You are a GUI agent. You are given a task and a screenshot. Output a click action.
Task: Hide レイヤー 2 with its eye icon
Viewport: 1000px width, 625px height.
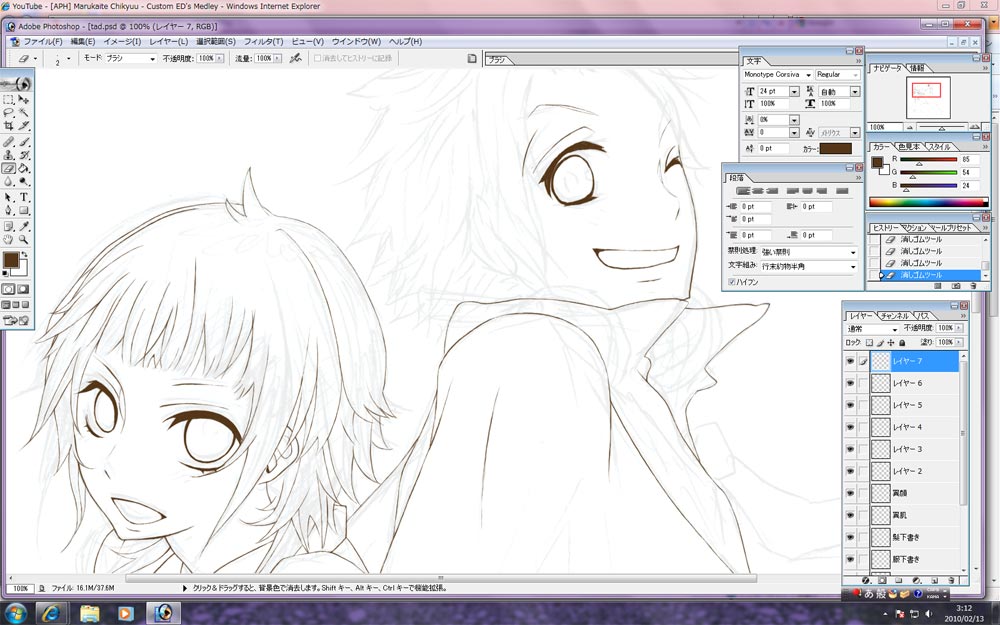click(850, 471)
